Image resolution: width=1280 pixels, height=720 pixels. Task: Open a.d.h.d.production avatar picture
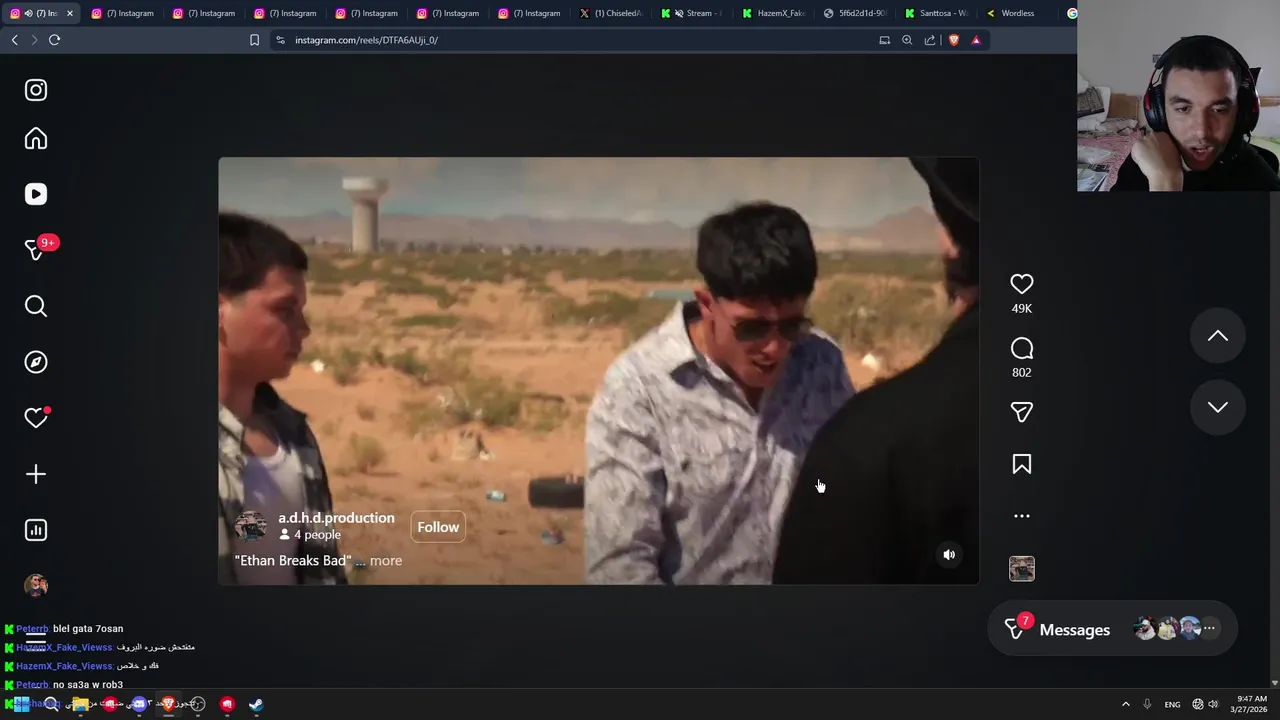pos(251,526)
